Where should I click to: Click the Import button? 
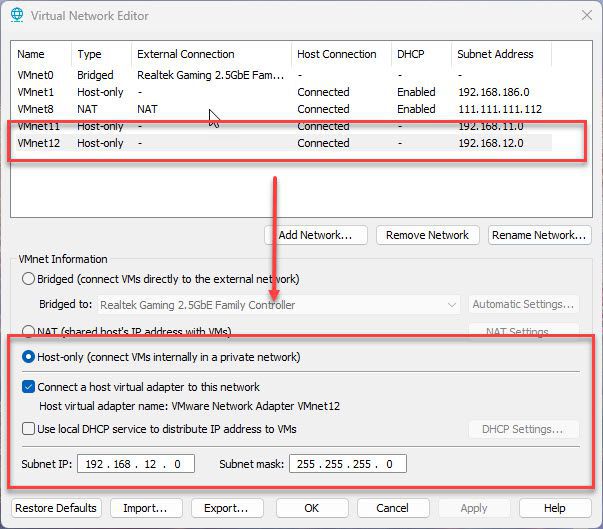pos(146,508)
